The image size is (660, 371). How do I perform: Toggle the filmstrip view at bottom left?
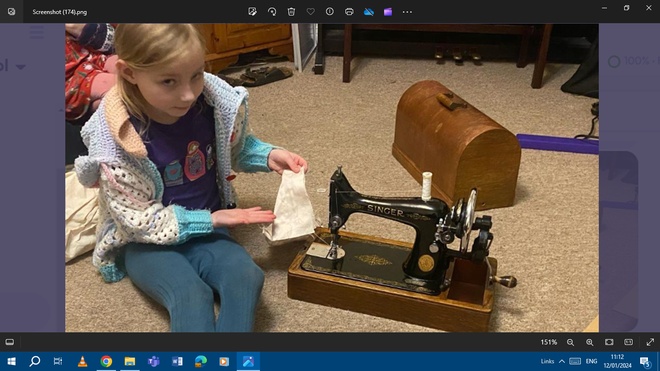[10, 342]
